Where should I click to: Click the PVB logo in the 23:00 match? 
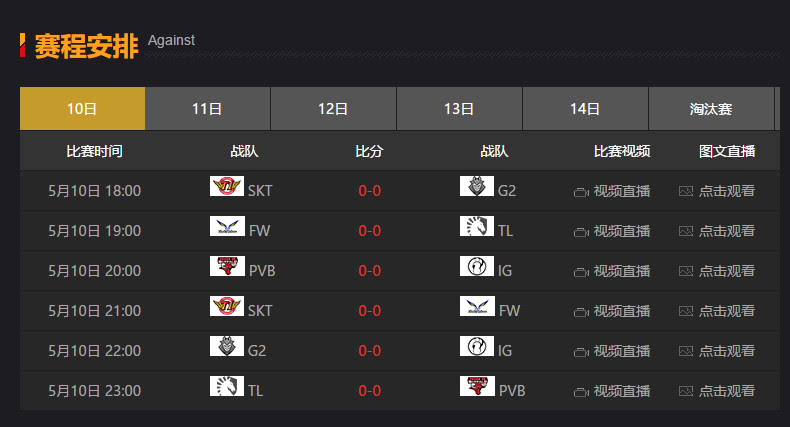[477, 386]
